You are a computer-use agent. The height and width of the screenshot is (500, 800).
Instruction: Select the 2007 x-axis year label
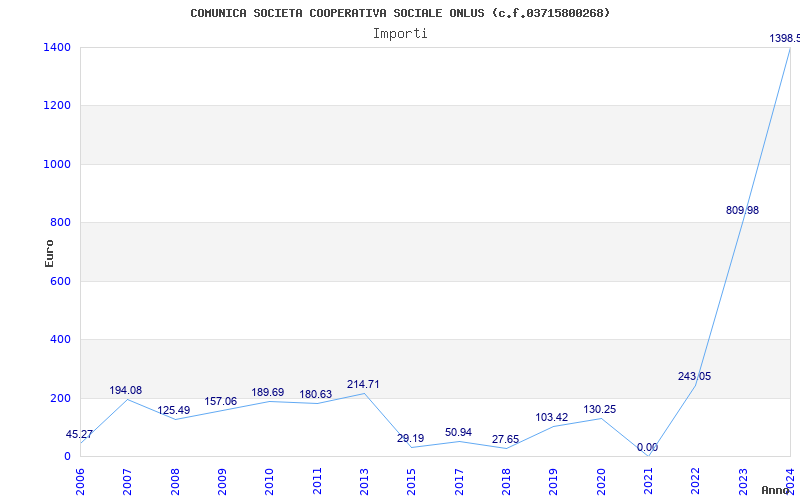click(127, 481)
